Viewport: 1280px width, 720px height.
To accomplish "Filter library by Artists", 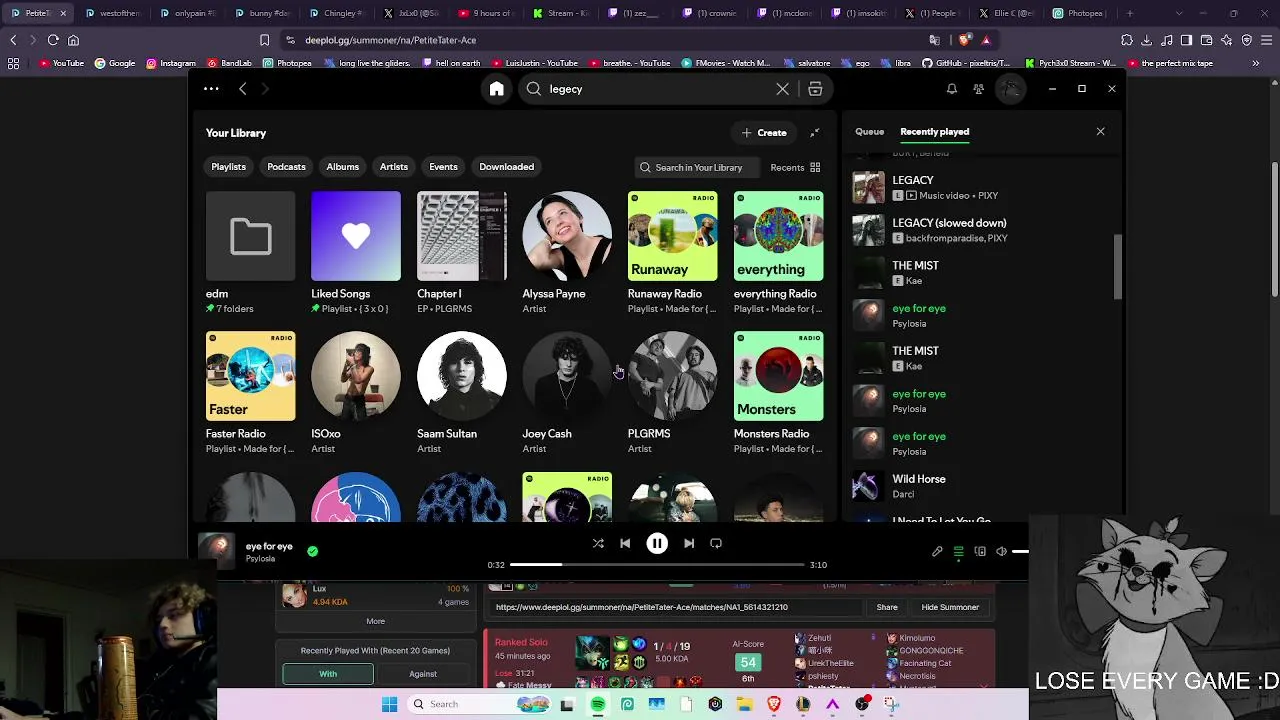I will [393, 167].
